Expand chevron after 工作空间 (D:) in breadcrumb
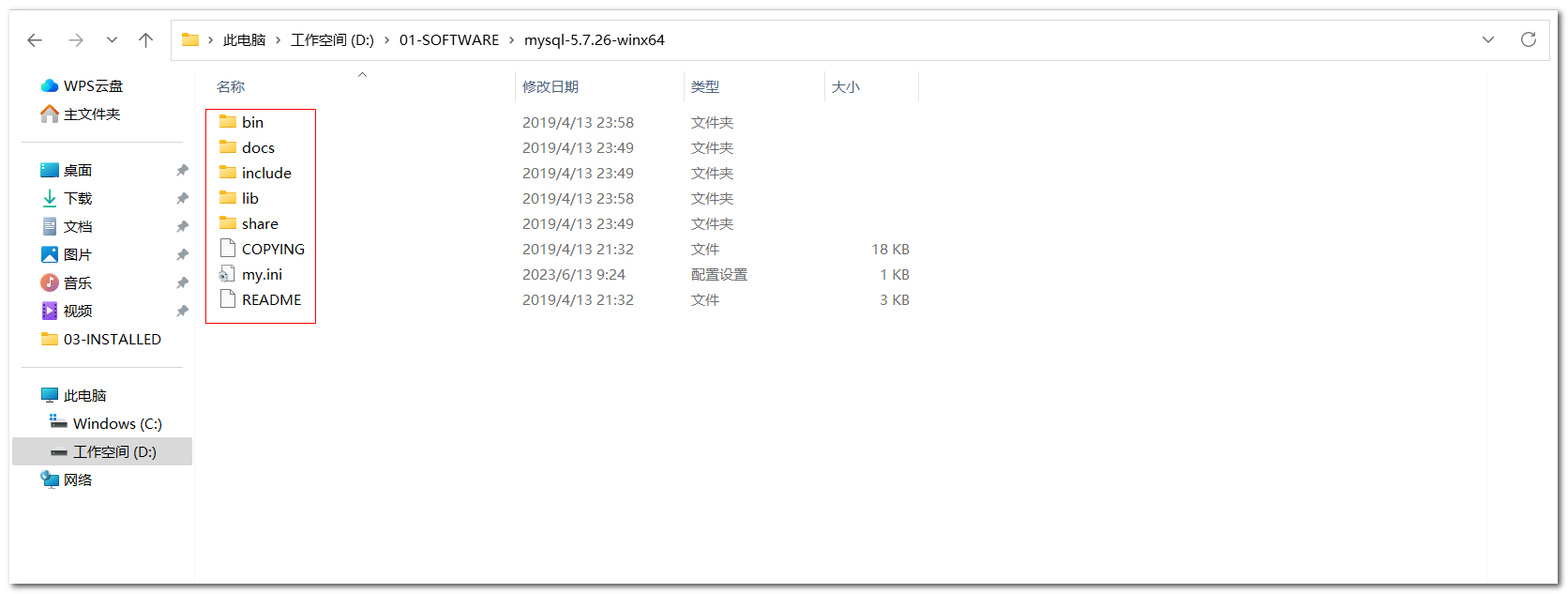The width and height of the screenshot is (1568, 594). (x=386, y=39)
